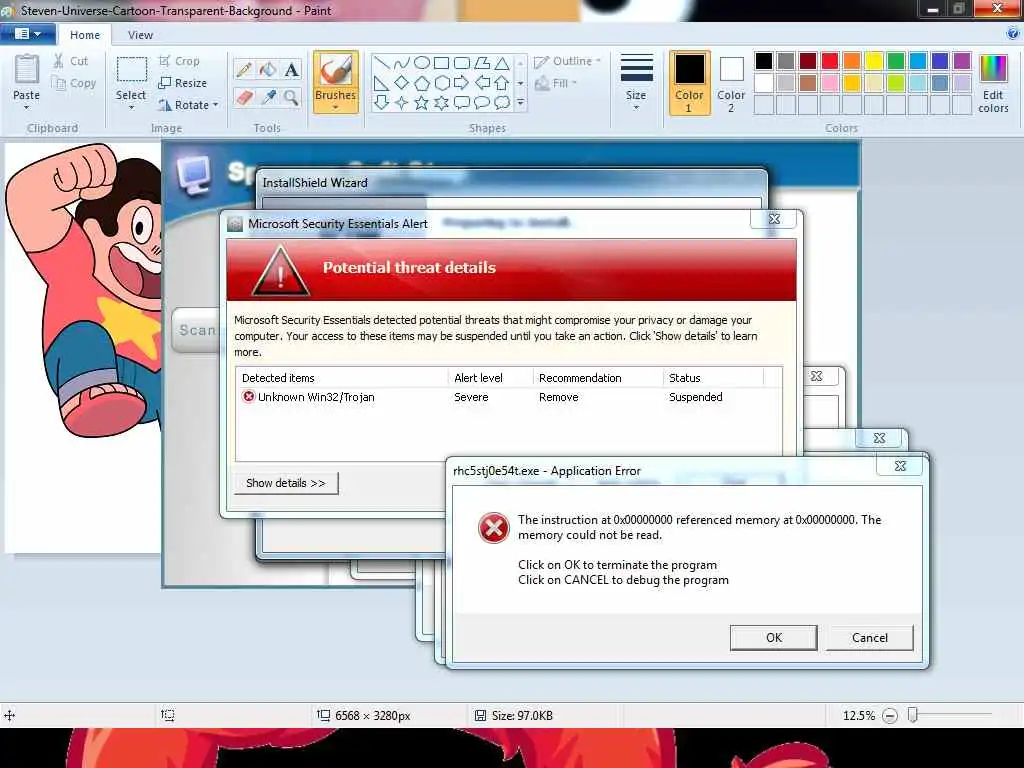
Task: Switch to the Home ribbon tab
Action: [x=85, y=35]
